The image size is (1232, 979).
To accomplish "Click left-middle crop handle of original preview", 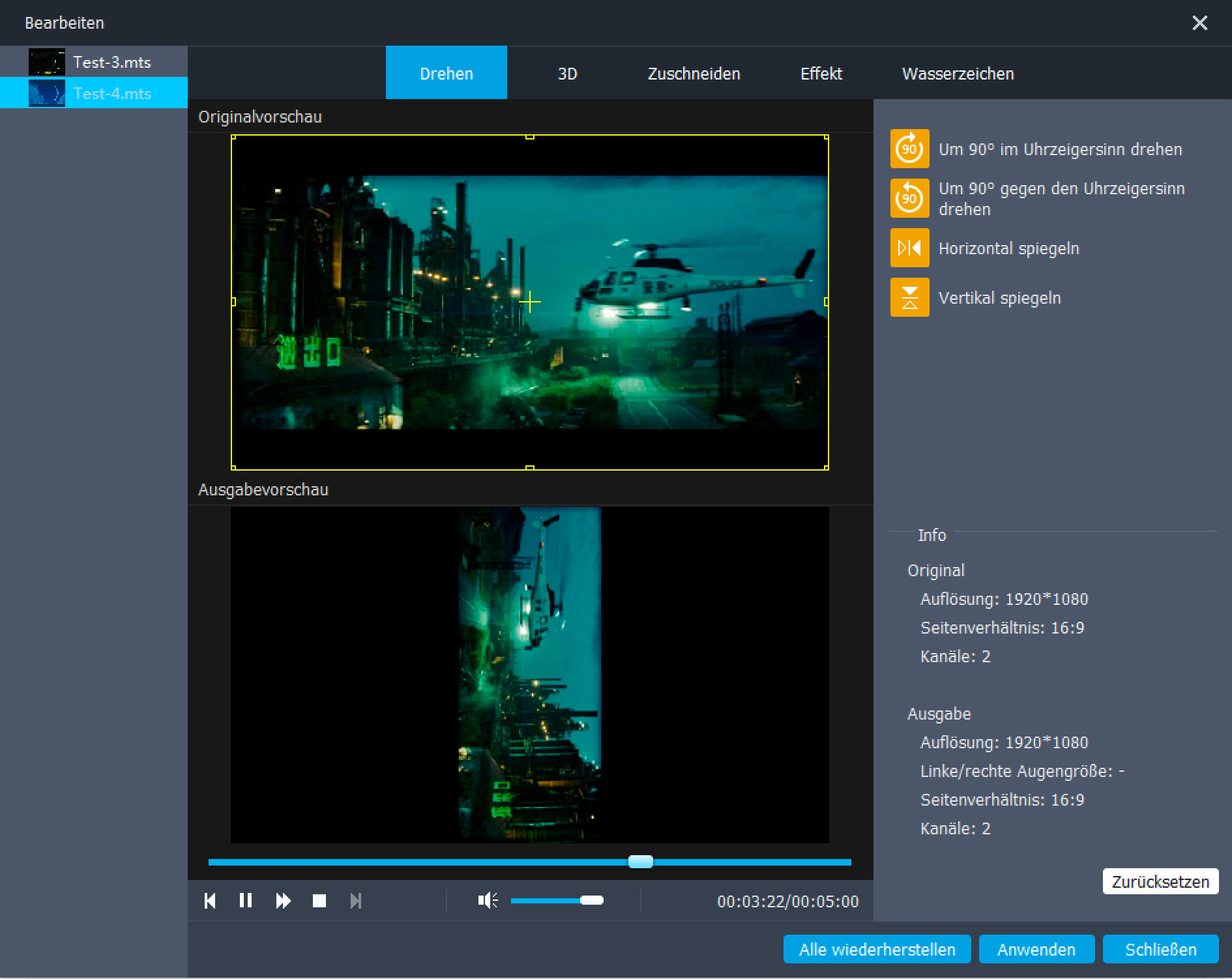I will (233, 302).
